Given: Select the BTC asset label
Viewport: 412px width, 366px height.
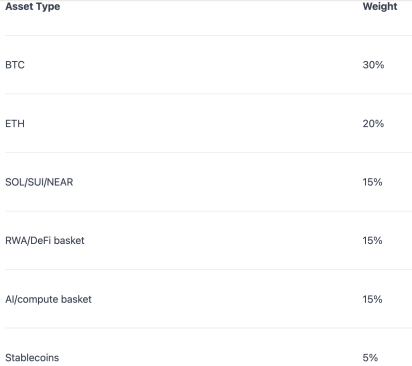Looking at the screenshot, I should coord(15,65).
